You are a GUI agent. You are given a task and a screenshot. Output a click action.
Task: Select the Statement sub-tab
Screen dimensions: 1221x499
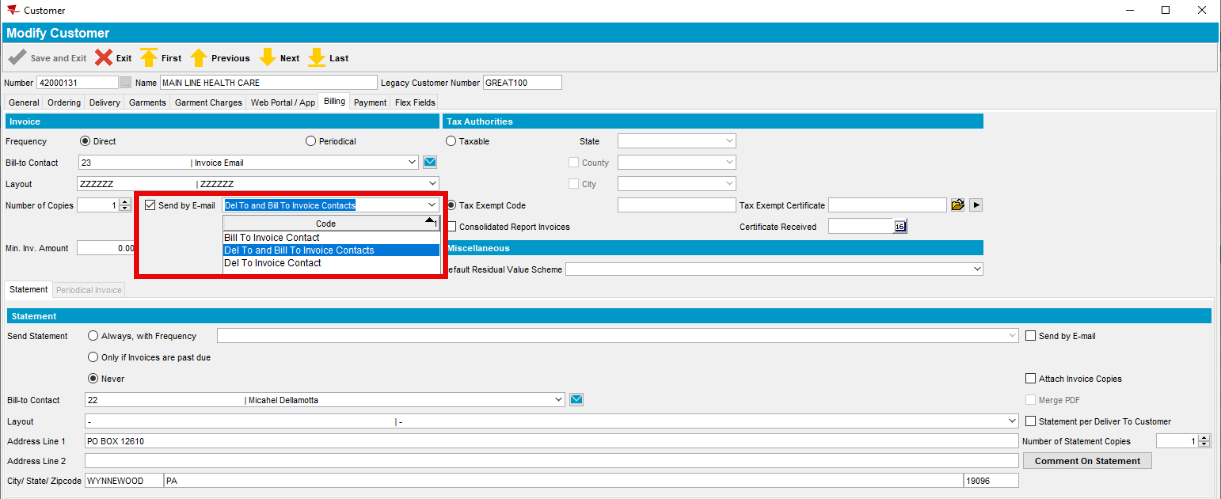click(29, 290)
